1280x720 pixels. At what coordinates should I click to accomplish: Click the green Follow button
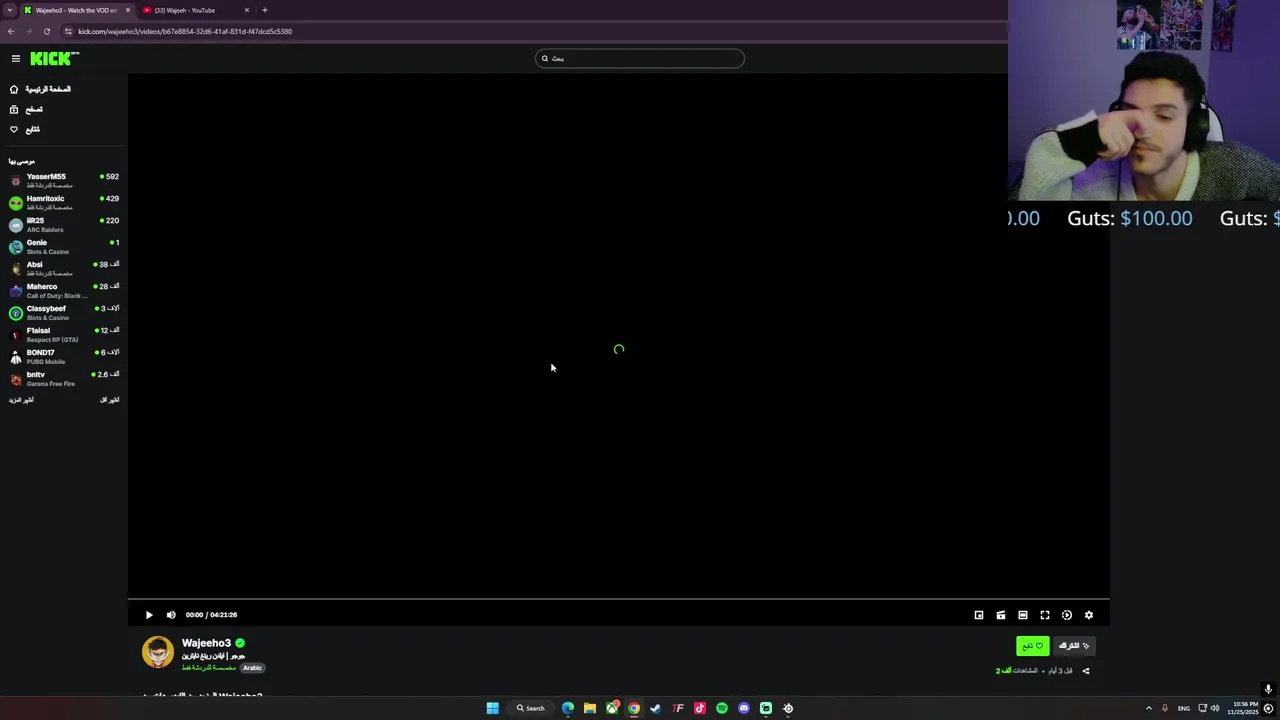pyautogui.click(x=1033, y=646)
